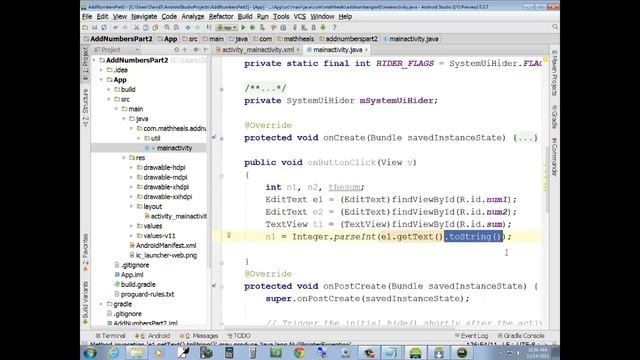This screenshot has width=640, height=360.
Task: Click the search magnifier at top right
Action: point(555,27)
